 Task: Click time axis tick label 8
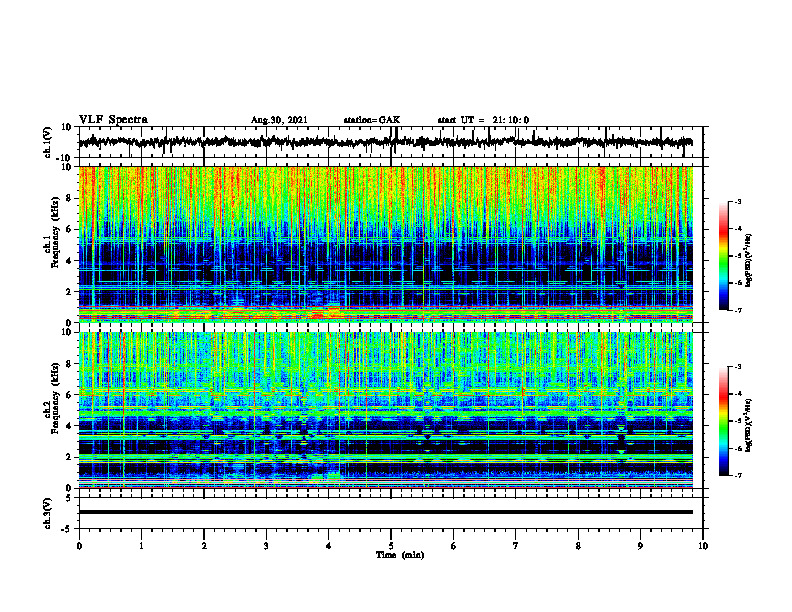[x=578, y=546]
